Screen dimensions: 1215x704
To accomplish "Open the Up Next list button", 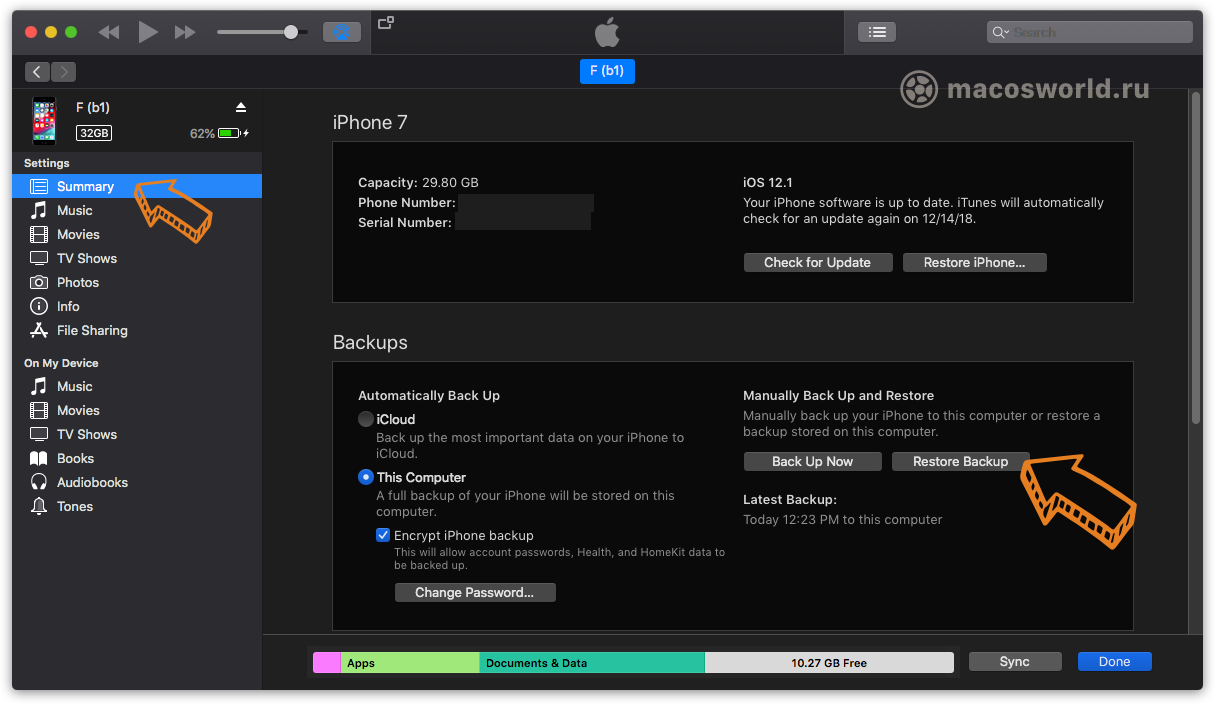I will pos(877,32).
